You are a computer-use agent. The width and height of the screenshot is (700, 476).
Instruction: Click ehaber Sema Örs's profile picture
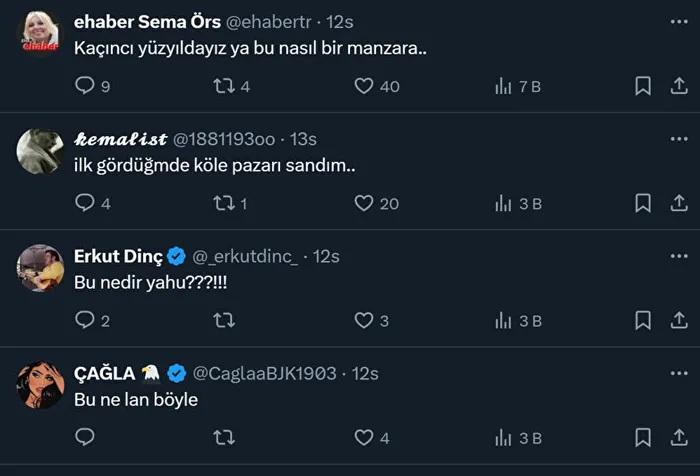(41, 34)
